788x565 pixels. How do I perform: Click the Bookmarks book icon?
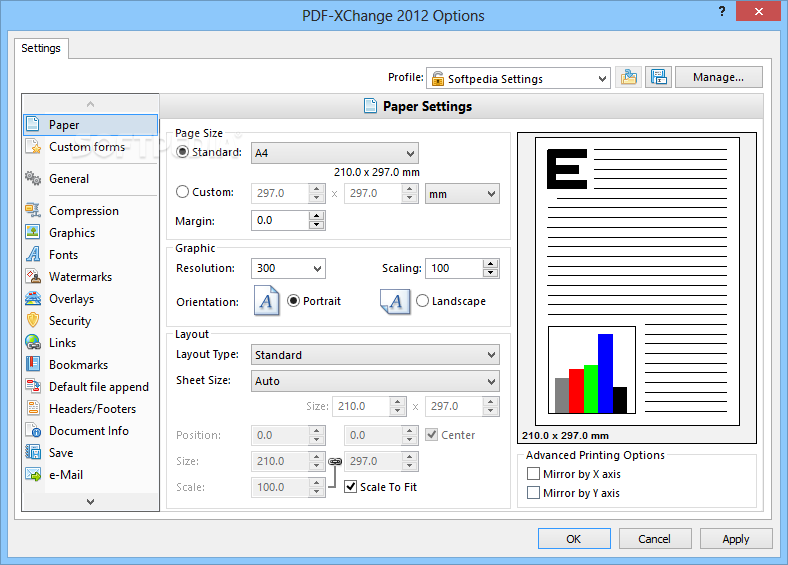(x=33, y=364)
